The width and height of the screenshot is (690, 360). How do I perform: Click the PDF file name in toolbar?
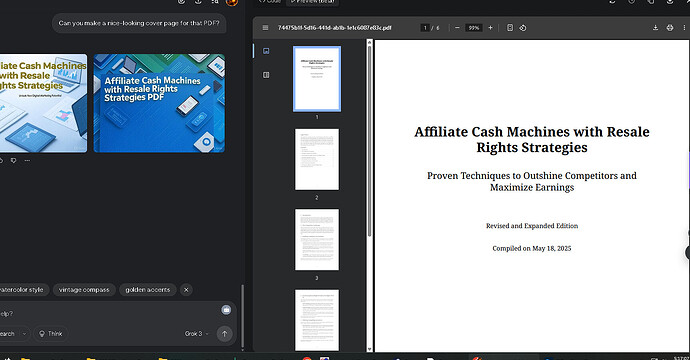[334, 28]
